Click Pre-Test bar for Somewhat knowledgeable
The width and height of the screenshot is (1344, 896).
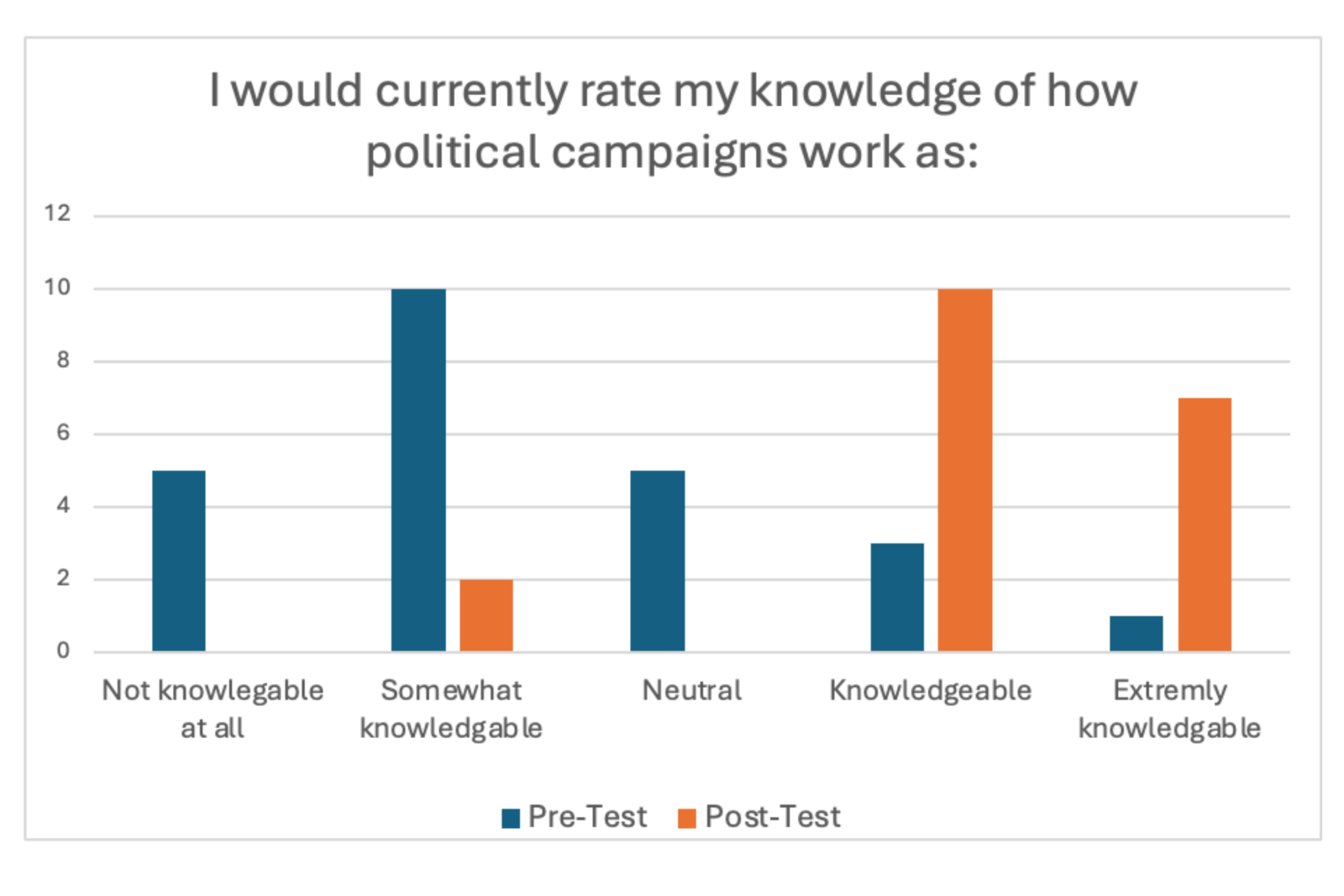418,469
